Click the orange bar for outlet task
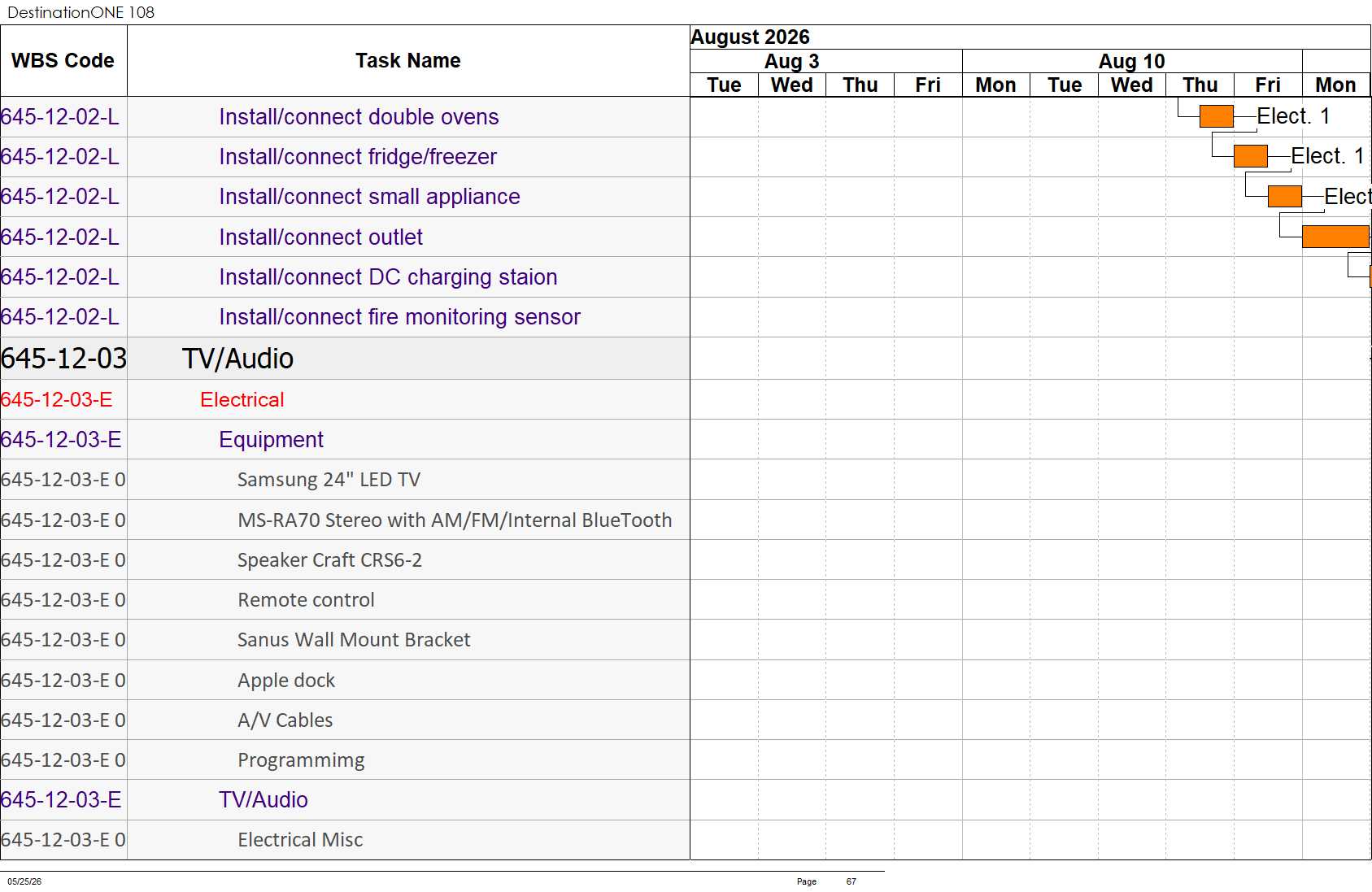The image size is (1372, 892). pos(1335,237)
